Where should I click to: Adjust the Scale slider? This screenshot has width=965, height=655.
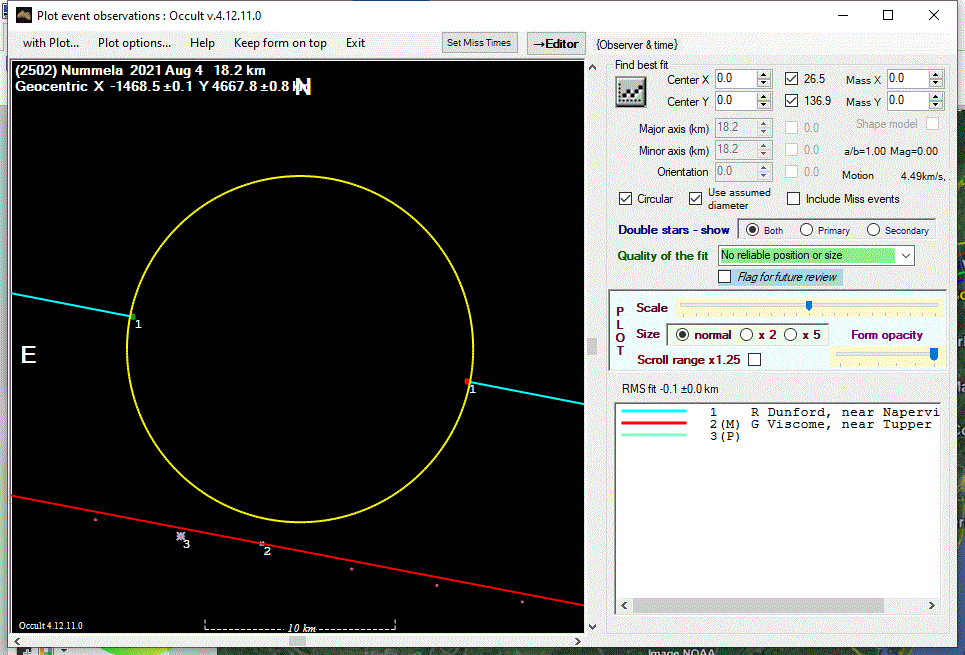point(808,306)
